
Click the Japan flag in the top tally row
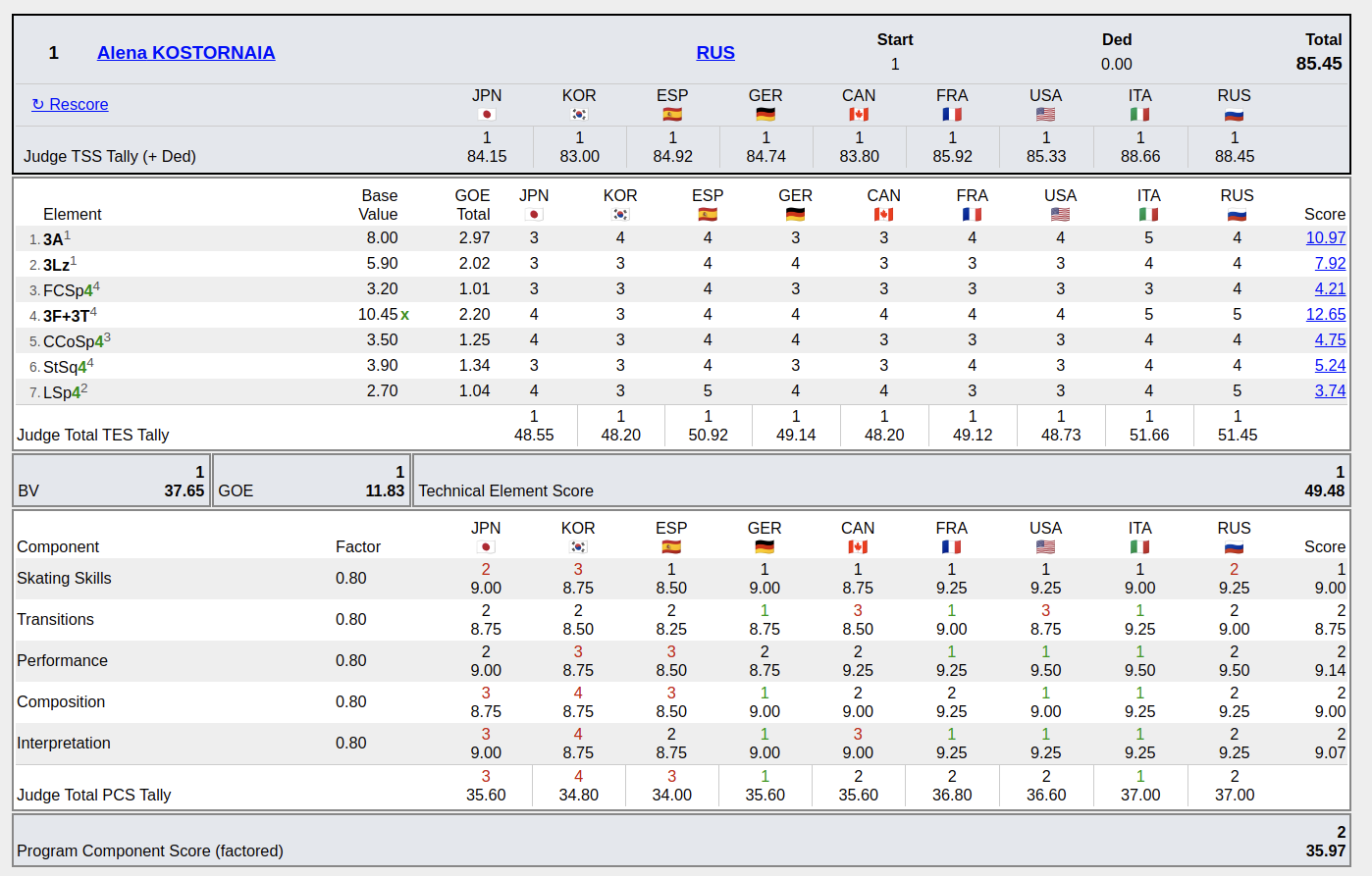486,115
